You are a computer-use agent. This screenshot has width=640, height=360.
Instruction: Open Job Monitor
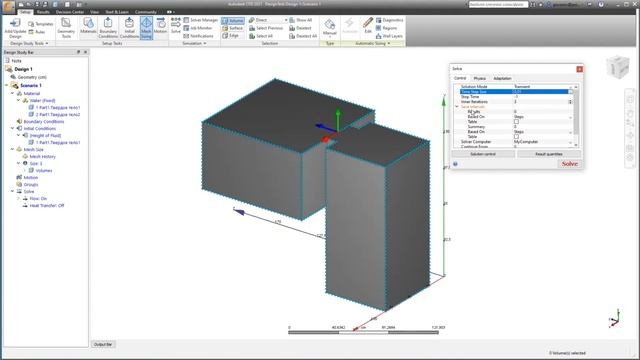tap(198, 28)
